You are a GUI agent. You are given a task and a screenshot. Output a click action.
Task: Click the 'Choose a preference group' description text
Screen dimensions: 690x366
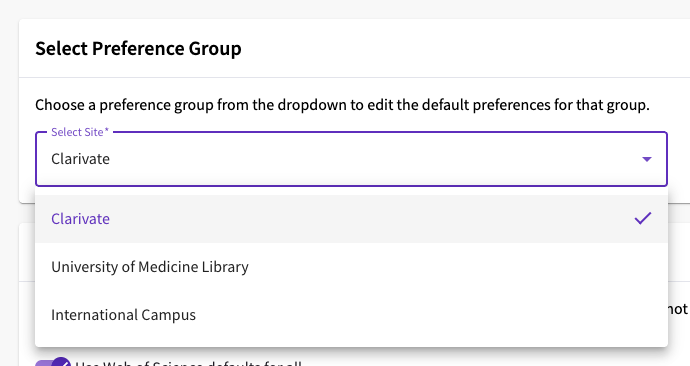342,105
